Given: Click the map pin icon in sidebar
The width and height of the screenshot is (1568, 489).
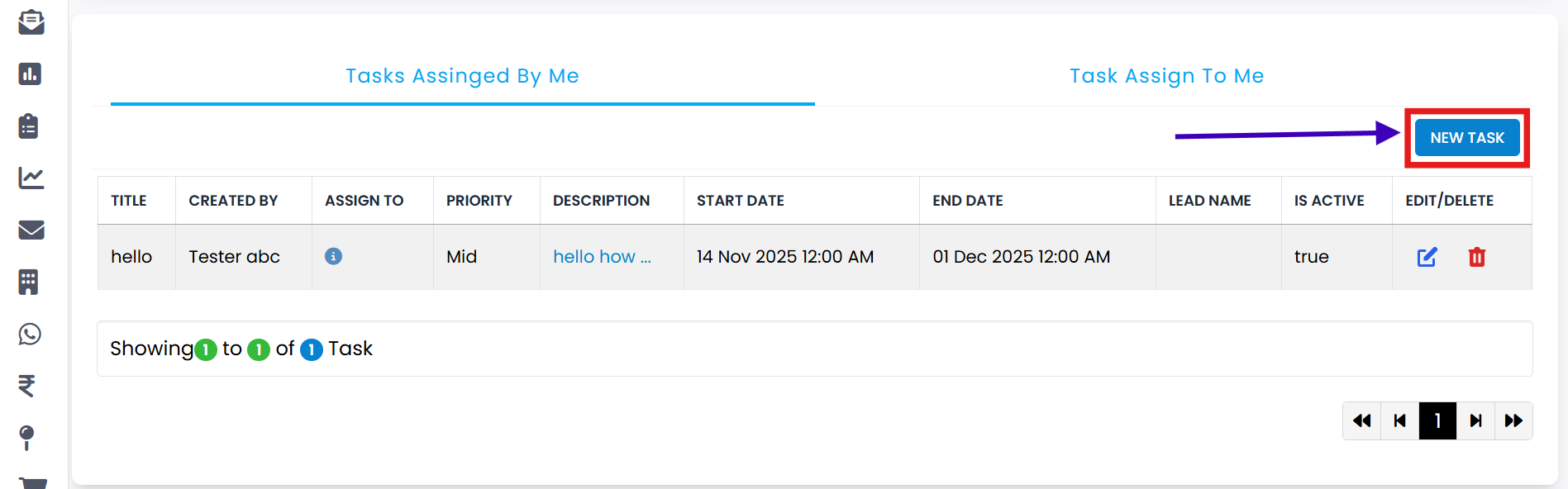Looking at the screenshot, I should [27, 437].
